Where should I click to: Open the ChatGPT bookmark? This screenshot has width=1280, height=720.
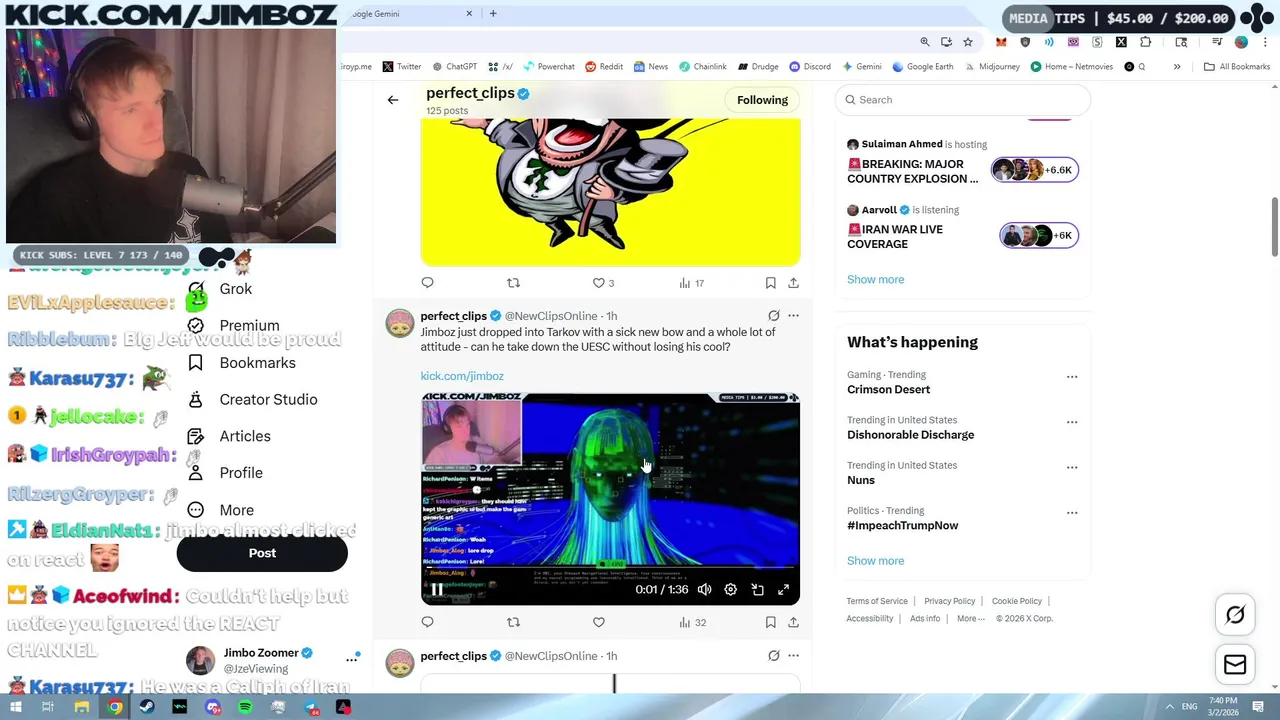[x=454, y=67]
